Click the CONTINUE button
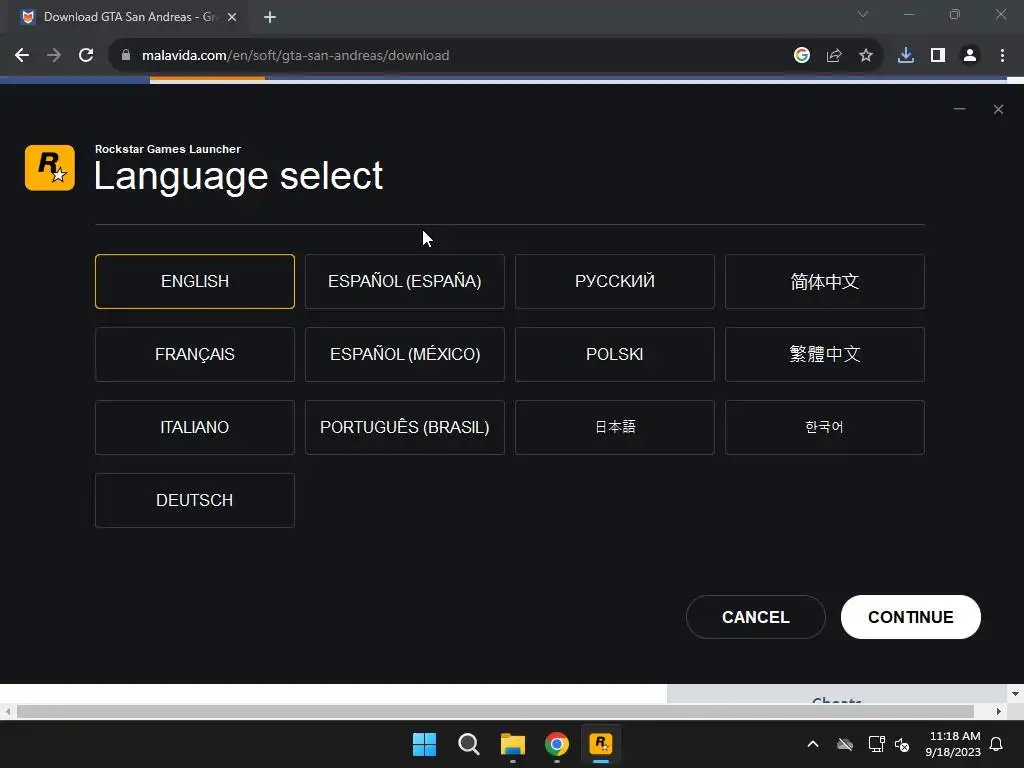 pos(910,617)
